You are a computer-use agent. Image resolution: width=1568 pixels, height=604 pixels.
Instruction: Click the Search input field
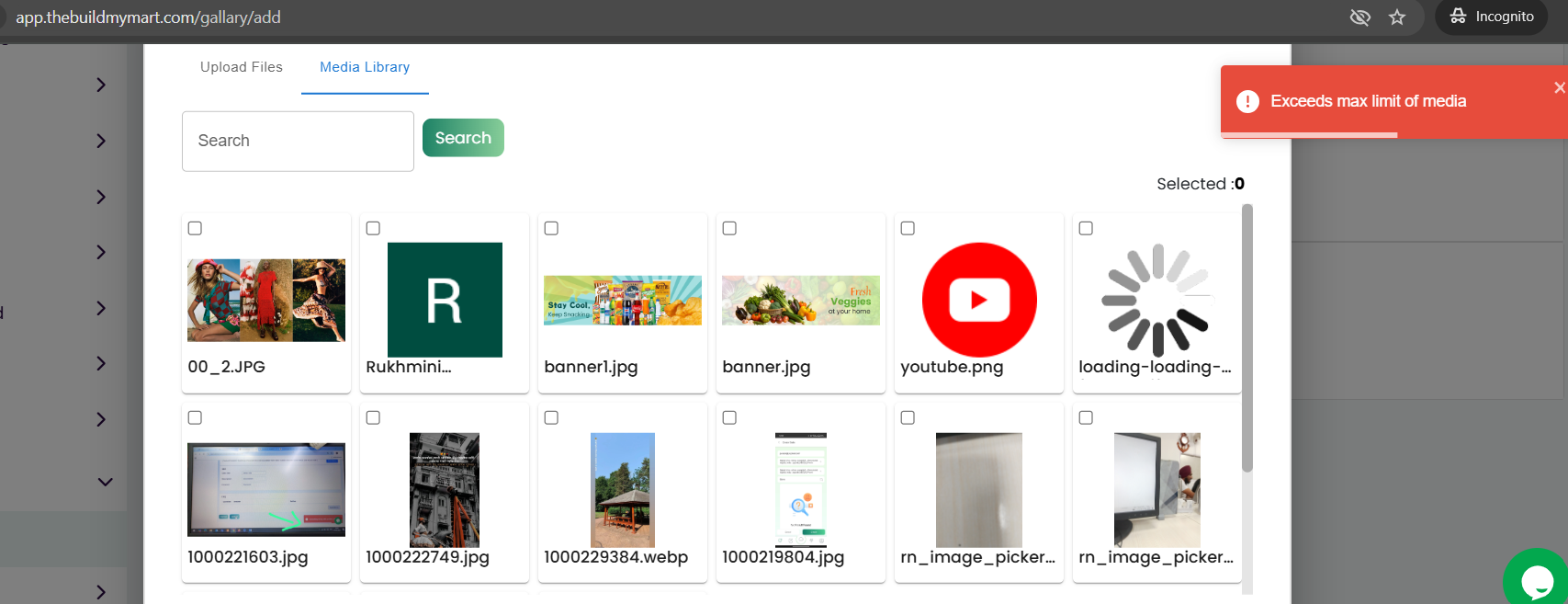298,141
